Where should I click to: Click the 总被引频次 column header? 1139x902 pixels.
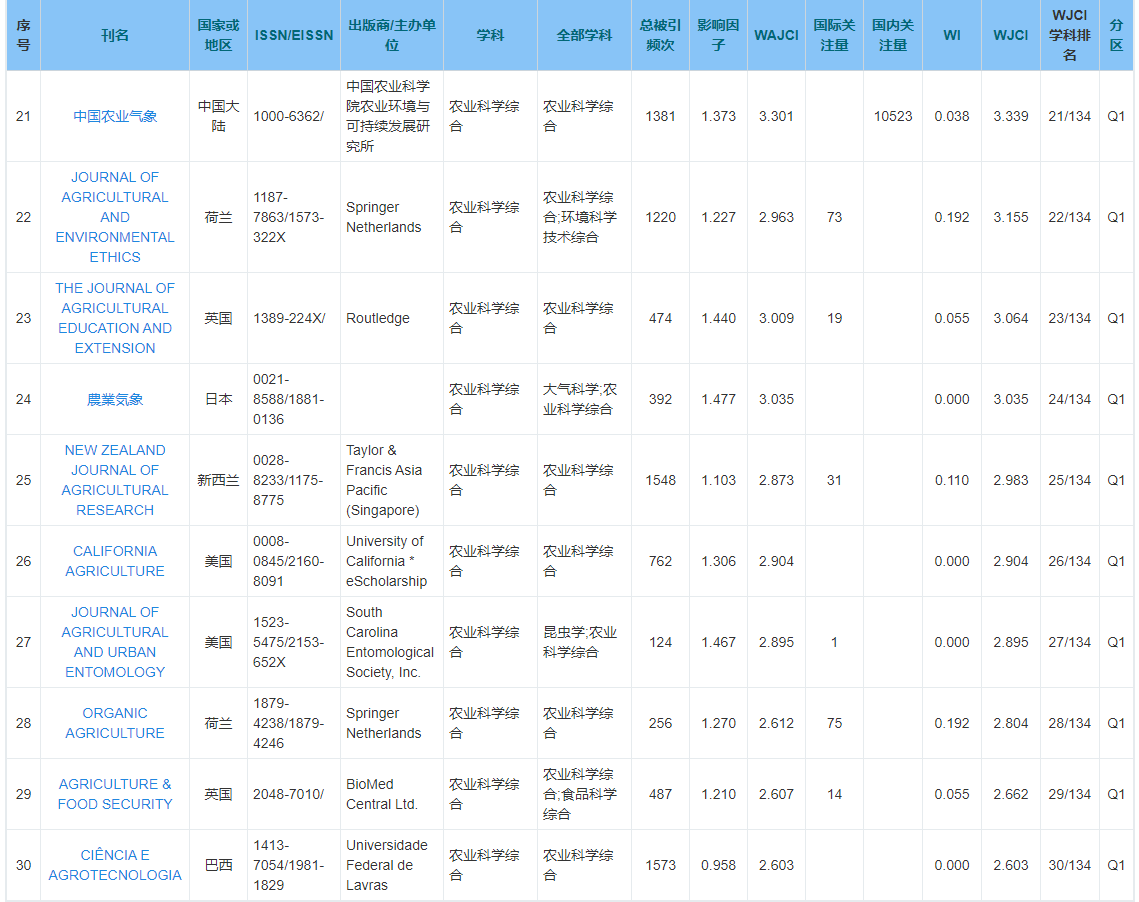click(x=660, y=35)
